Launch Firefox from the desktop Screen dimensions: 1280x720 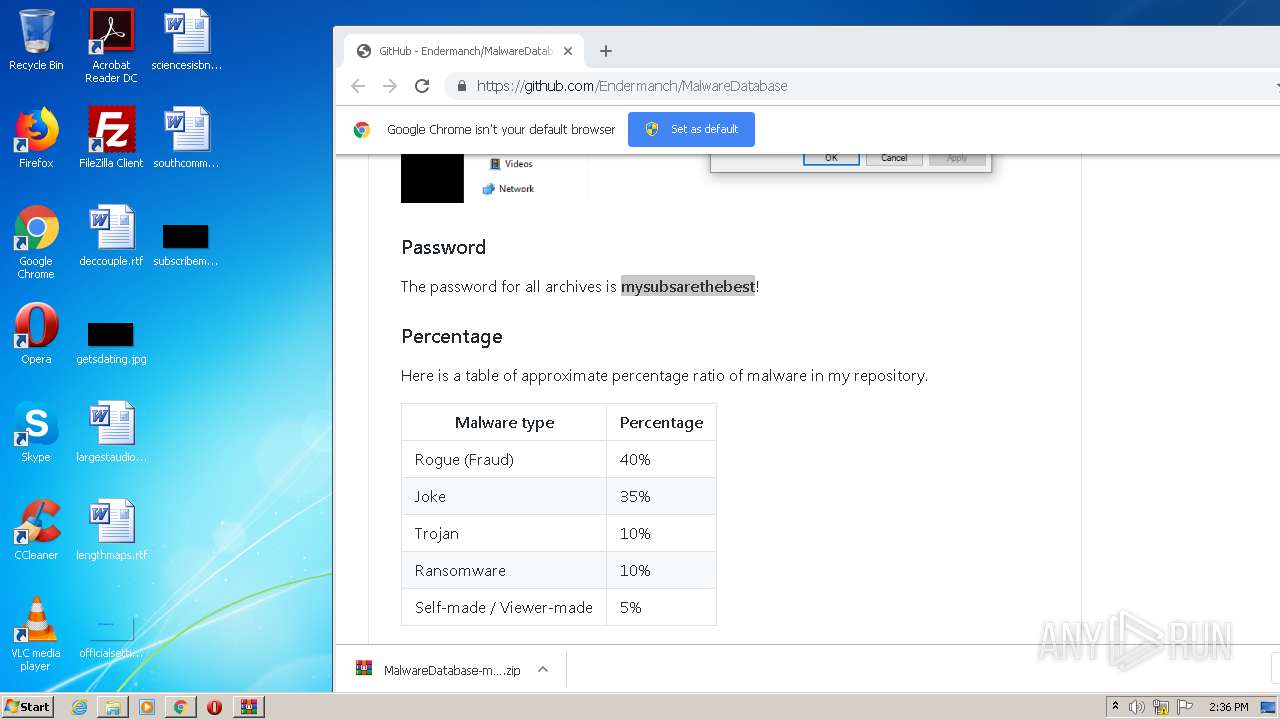[36, 138]
